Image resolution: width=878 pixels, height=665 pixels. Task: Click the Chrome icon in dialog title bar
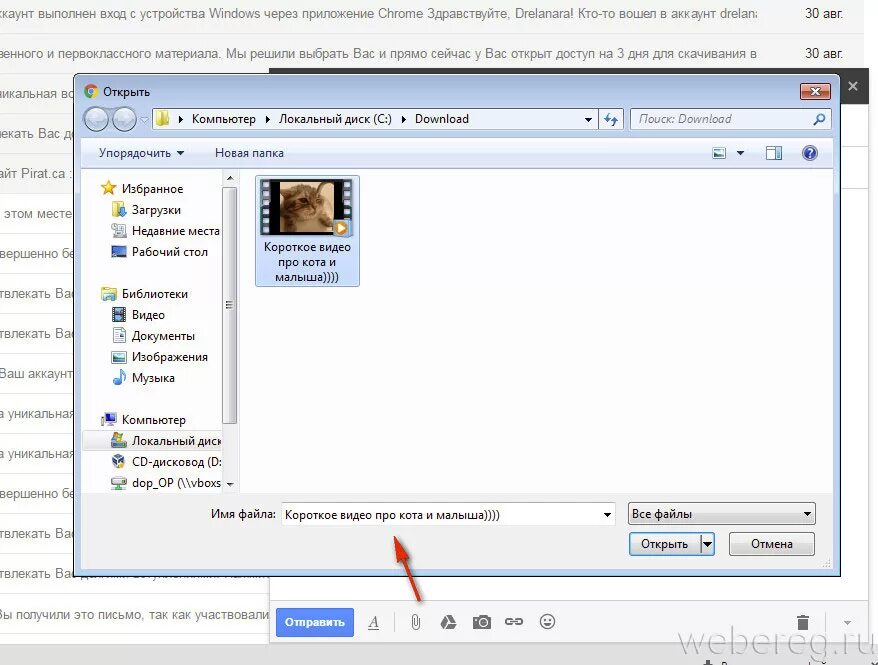(91, 91)
